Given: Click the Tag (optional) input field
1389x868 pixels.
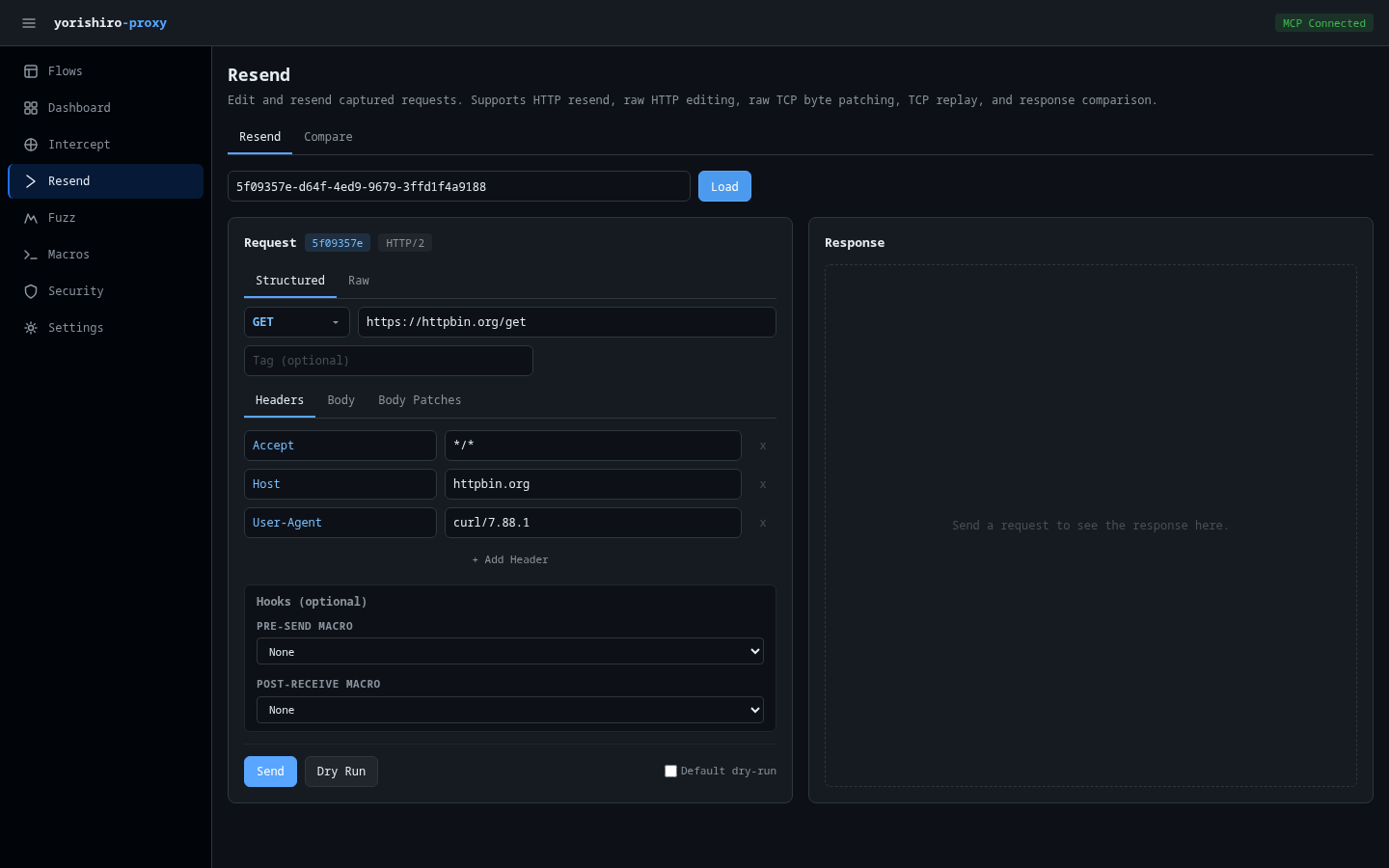Looking at the screenshot, I should (x=388, y=361).
